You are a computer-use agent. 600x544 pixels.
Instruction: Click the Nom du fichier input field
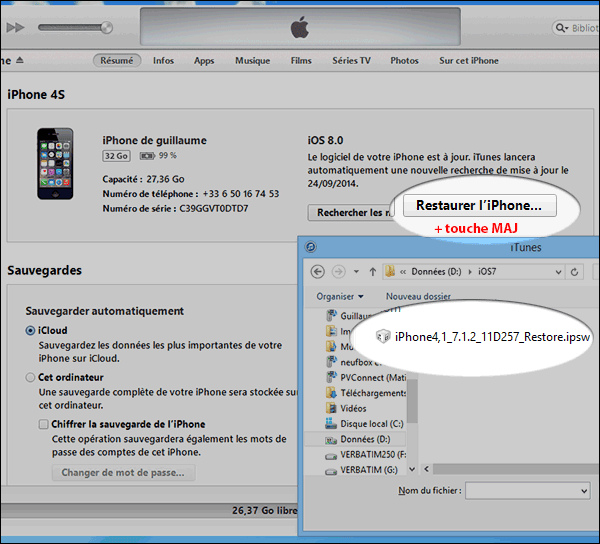click(x=527, y=491)
